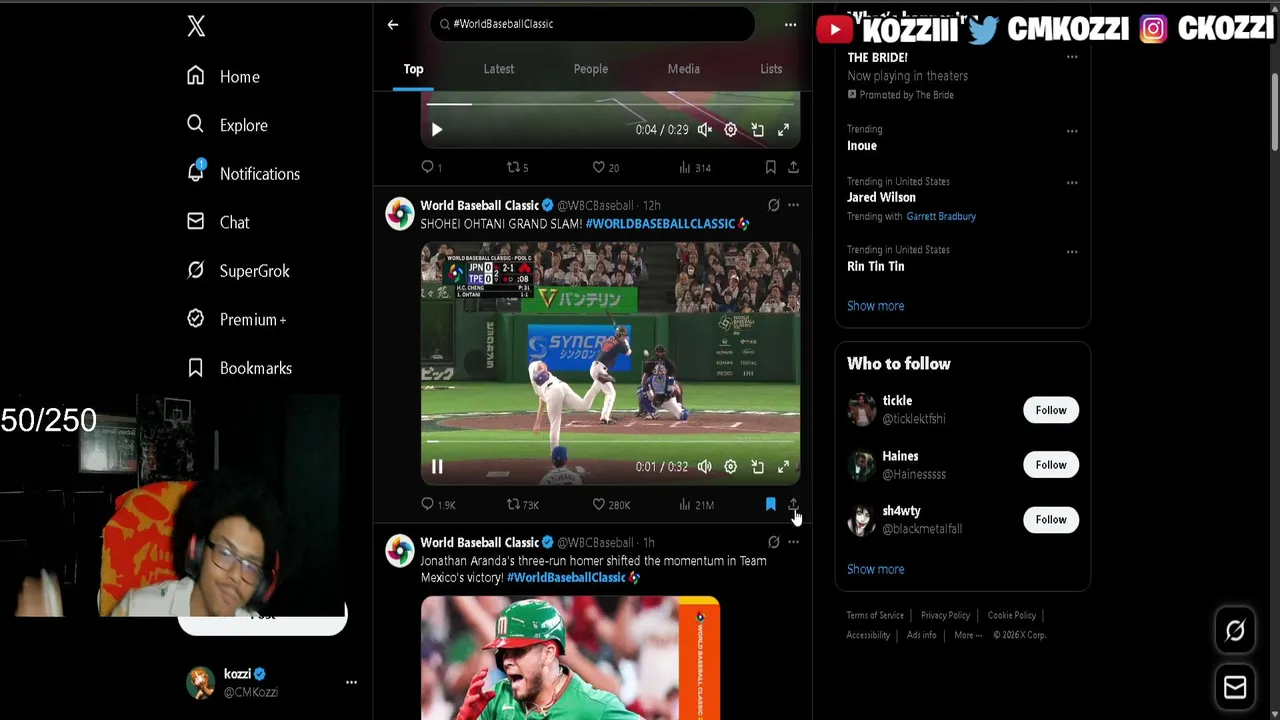
Task: Bookmark the post with 314 views
Action: [770, 167]
